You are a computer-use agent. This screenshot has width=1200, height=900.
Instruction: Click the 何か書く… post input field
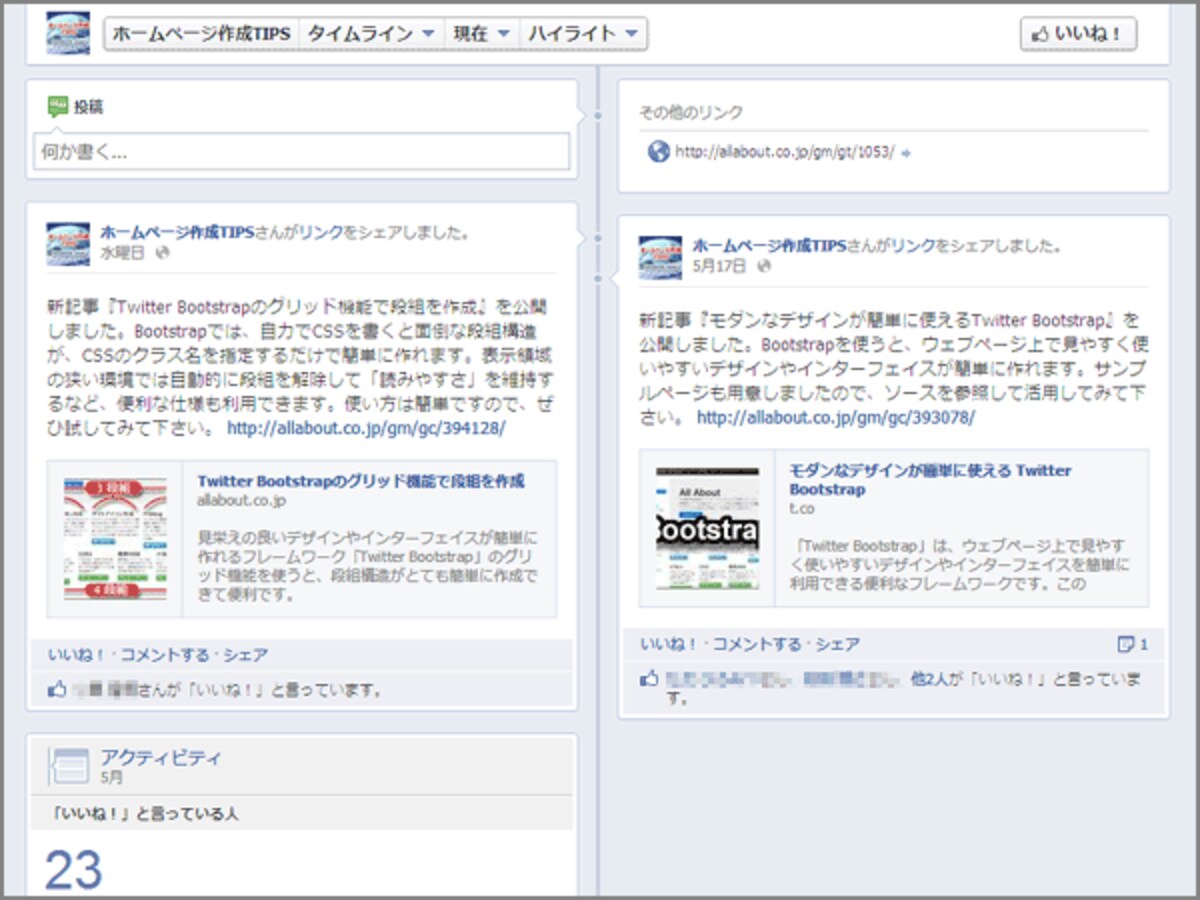(x=301, y=152)
